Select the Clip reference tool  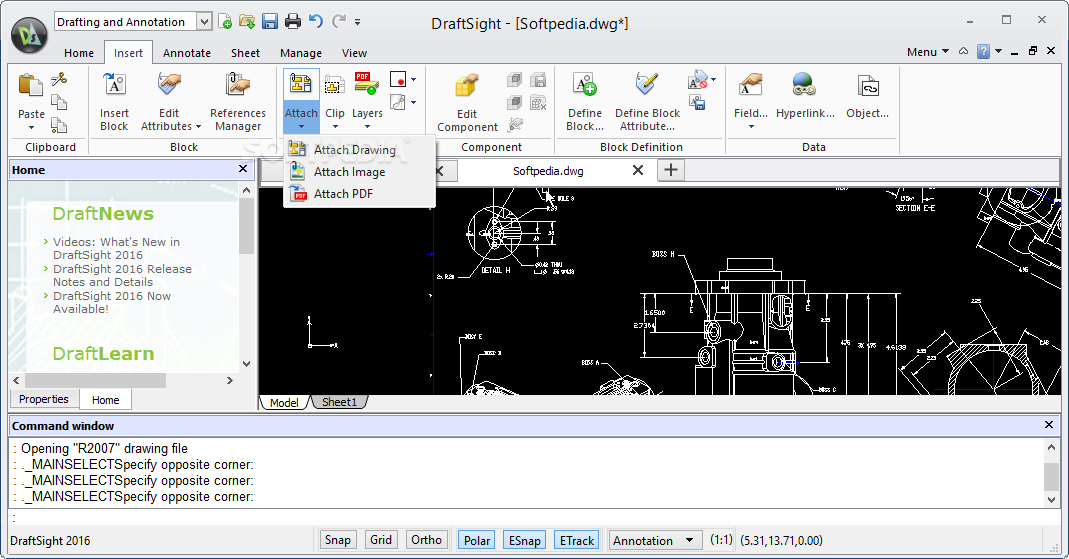[334, 86]
